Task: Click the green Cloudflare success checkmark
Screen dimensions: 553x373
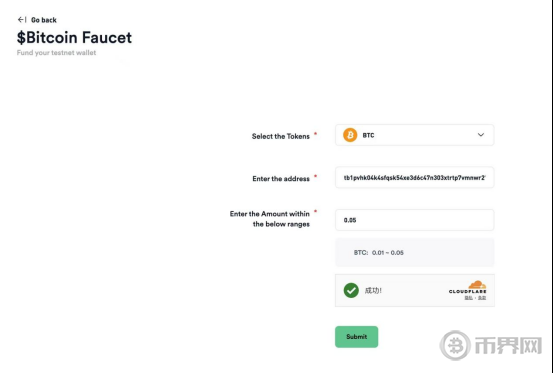Action: point(351,291)
